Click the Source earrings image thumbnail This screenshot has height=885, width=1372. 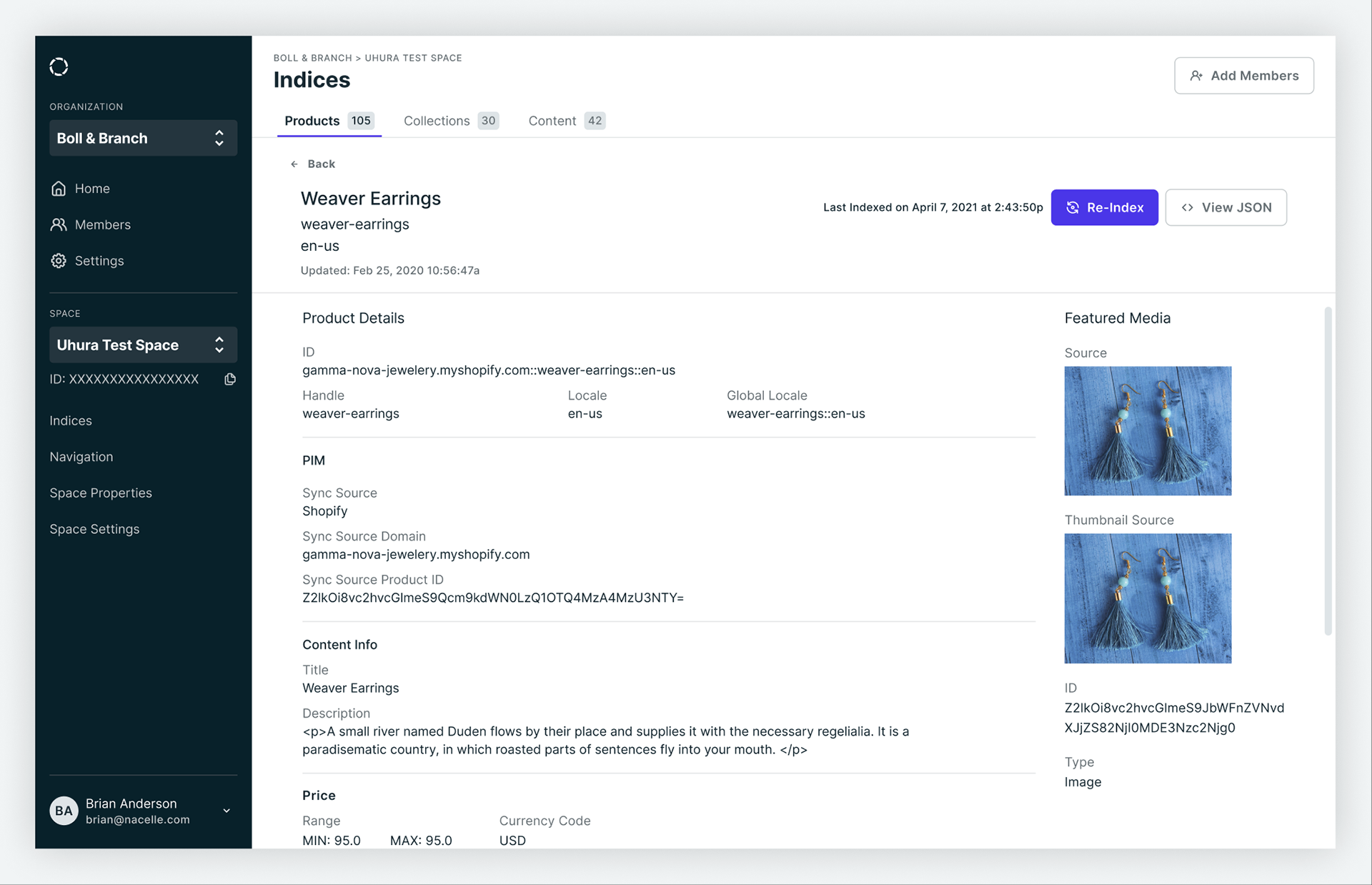coord(1148,431)
